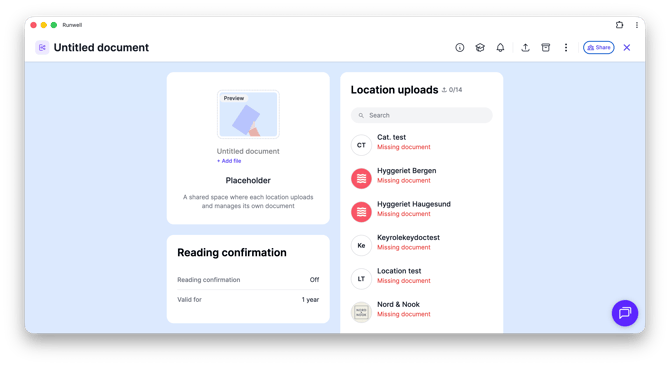Image resolution: width=670 pixels, height=366 pixels.
Task: Open the Hyggeriet Haugesund location name
Action: click(414, 204)
